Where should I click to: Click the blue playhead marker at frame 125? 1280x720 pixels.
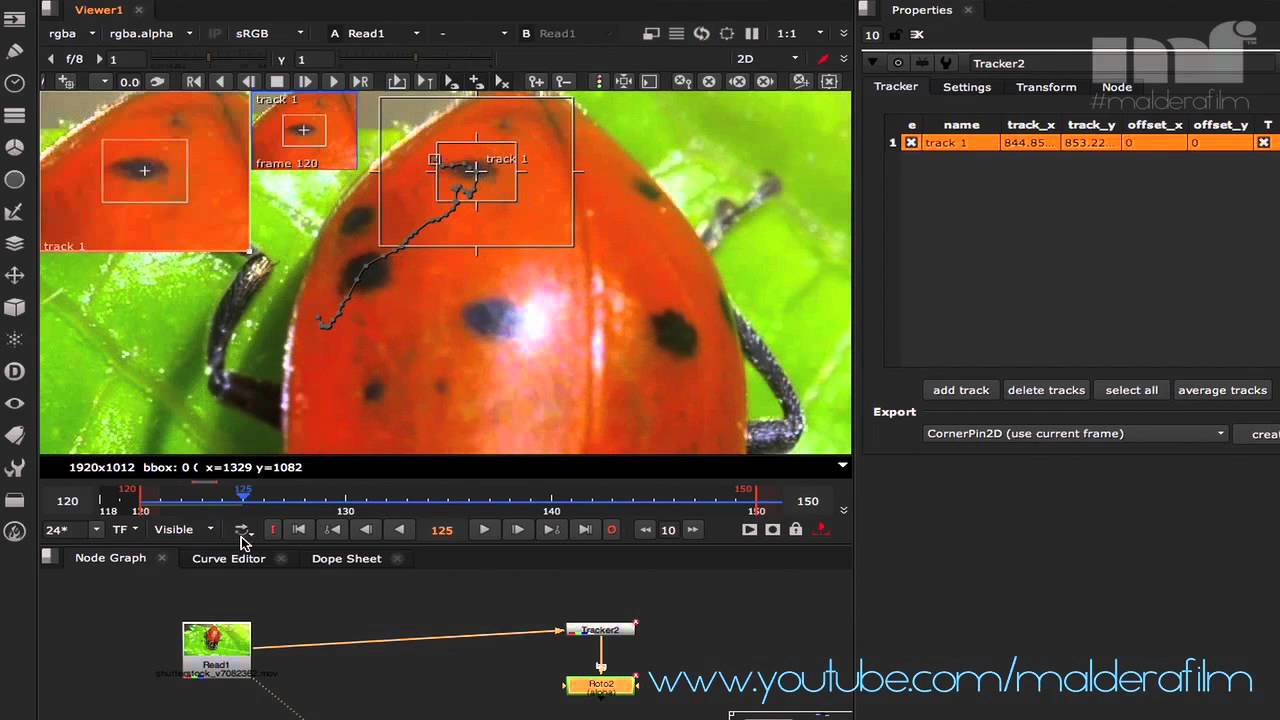point(243,493)
